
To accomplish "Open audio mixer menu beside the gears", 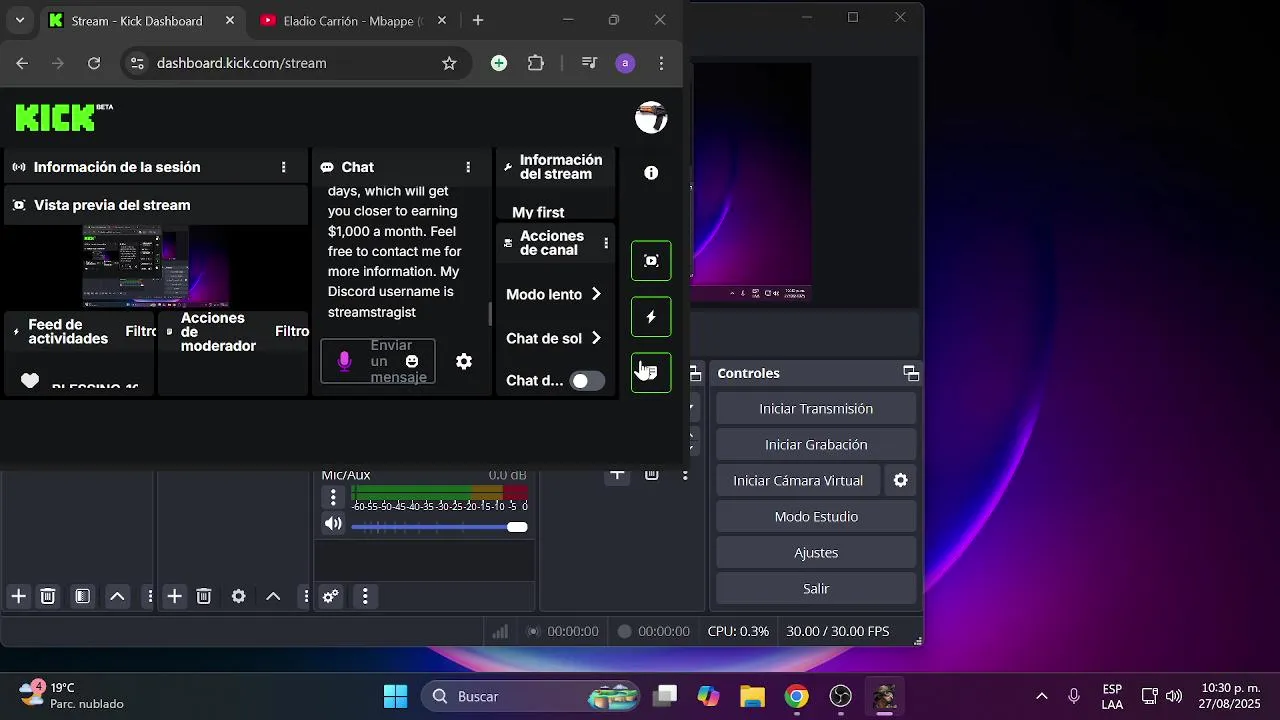I will 365,597.
